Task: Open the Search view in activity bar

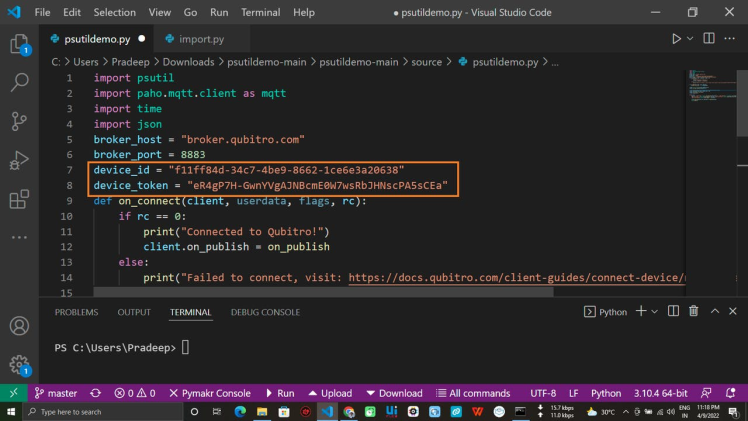Action: pos(18,84)
